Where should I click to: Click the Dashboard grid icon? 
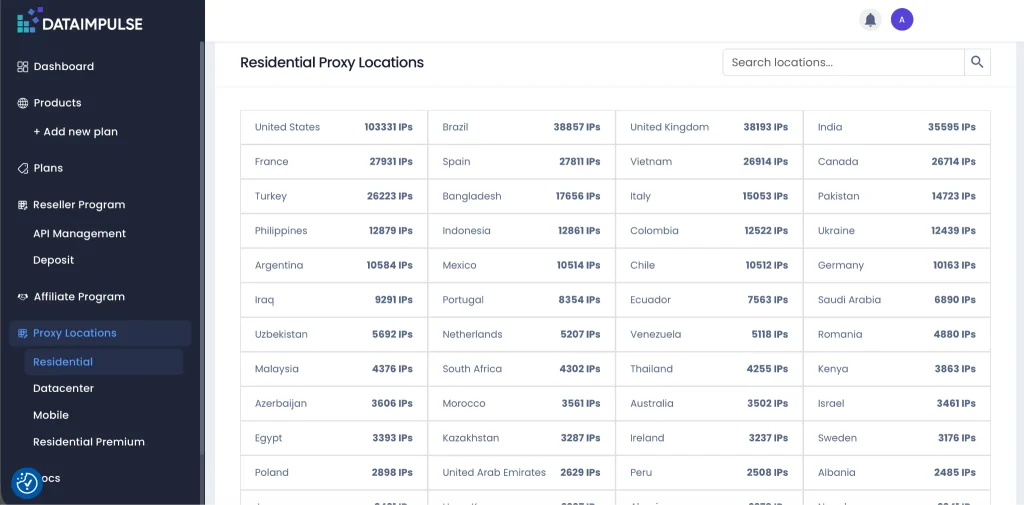point(22,67)
